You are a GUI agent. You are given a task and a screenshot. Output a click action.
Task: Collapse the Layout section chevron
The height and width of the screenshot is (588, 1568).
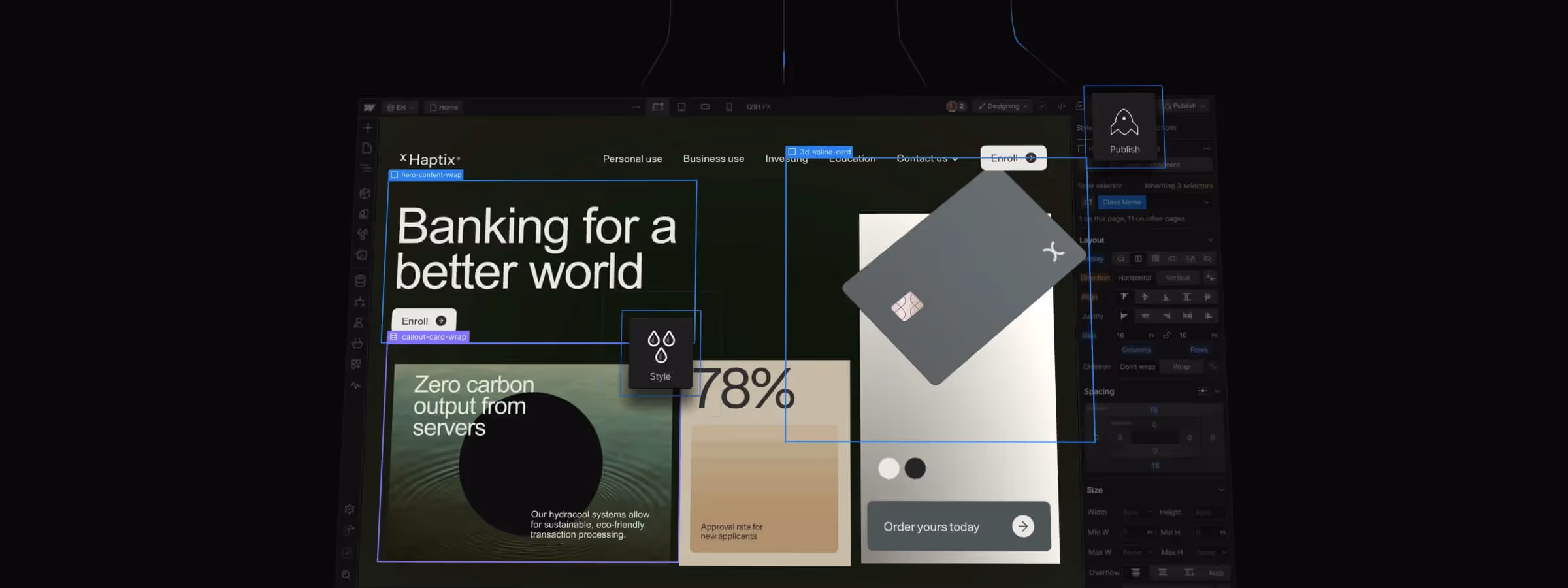click(1211, 240)
